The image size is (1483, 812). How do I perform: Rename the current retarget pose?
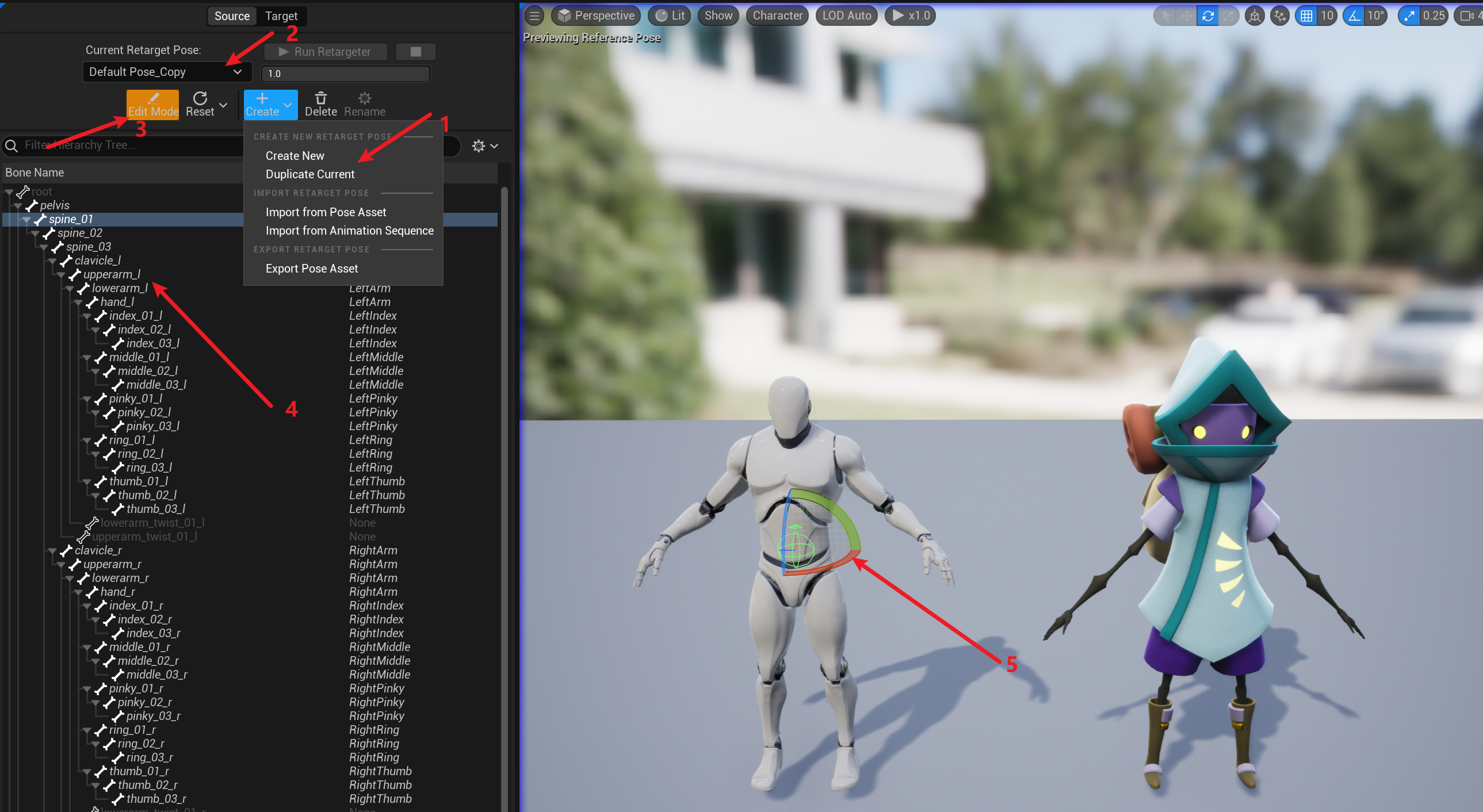(364, 105)
